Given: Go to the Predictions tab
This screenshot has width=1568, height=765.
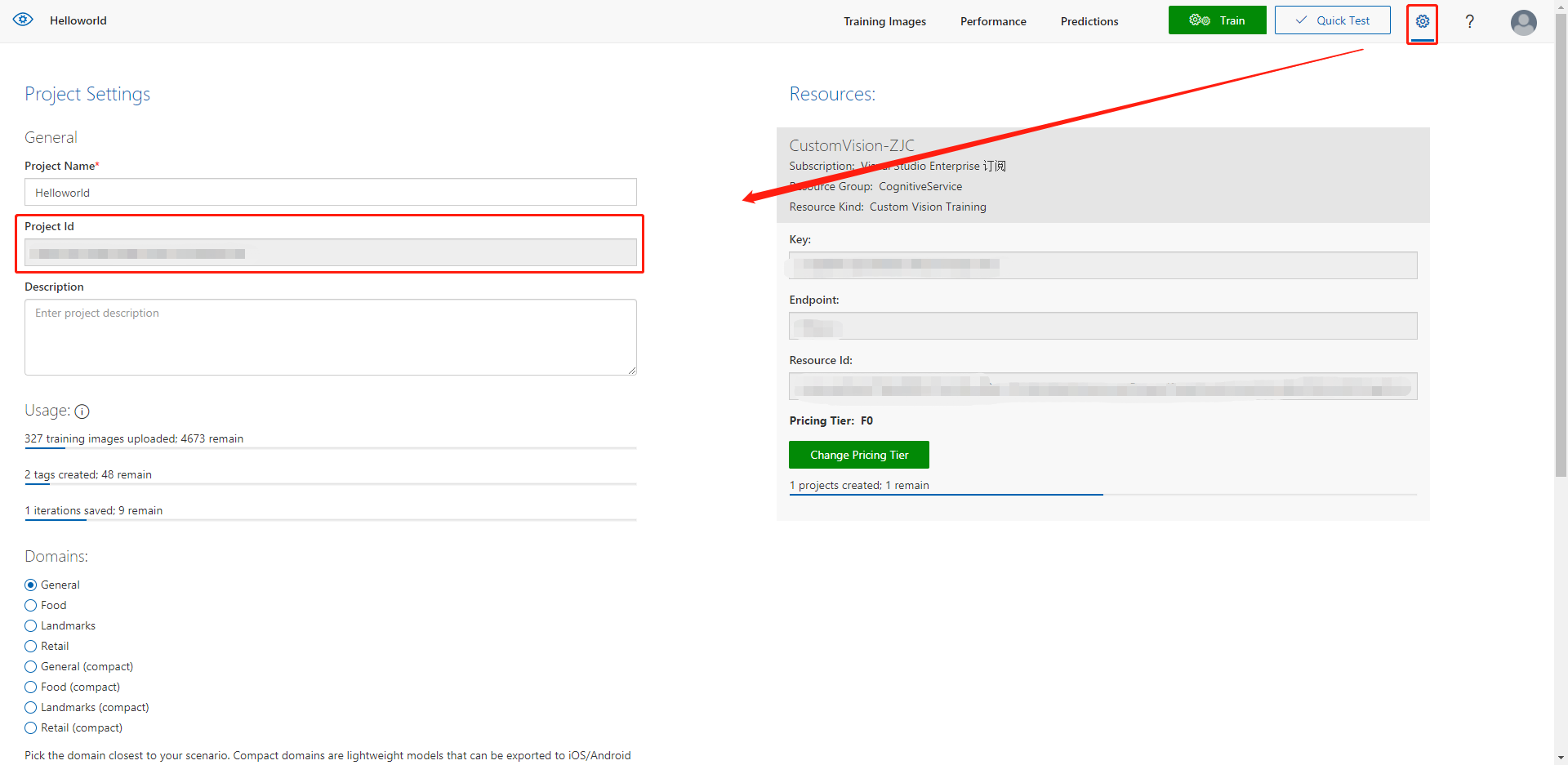Looking at the screenshot, I should [x=1089, y=21].
